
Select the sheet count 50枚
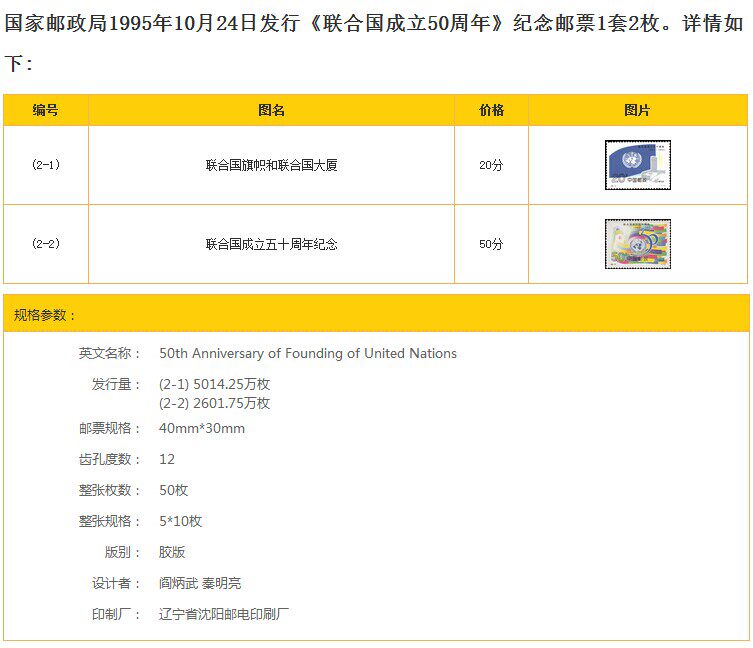click(x=173, y=490)
